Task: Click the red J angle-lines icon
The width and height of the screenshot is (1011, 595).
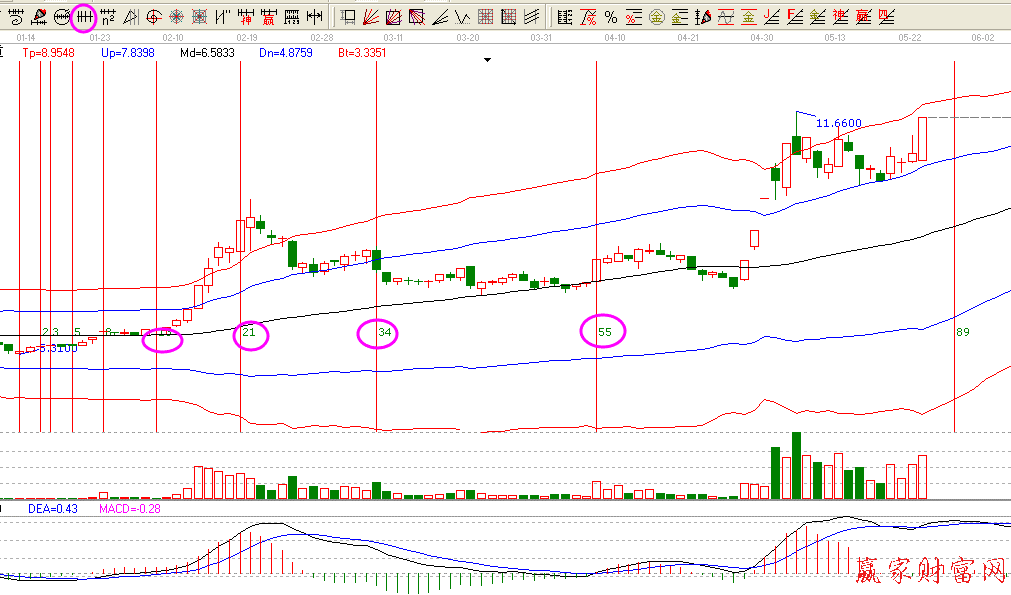Action: (771, 16)
